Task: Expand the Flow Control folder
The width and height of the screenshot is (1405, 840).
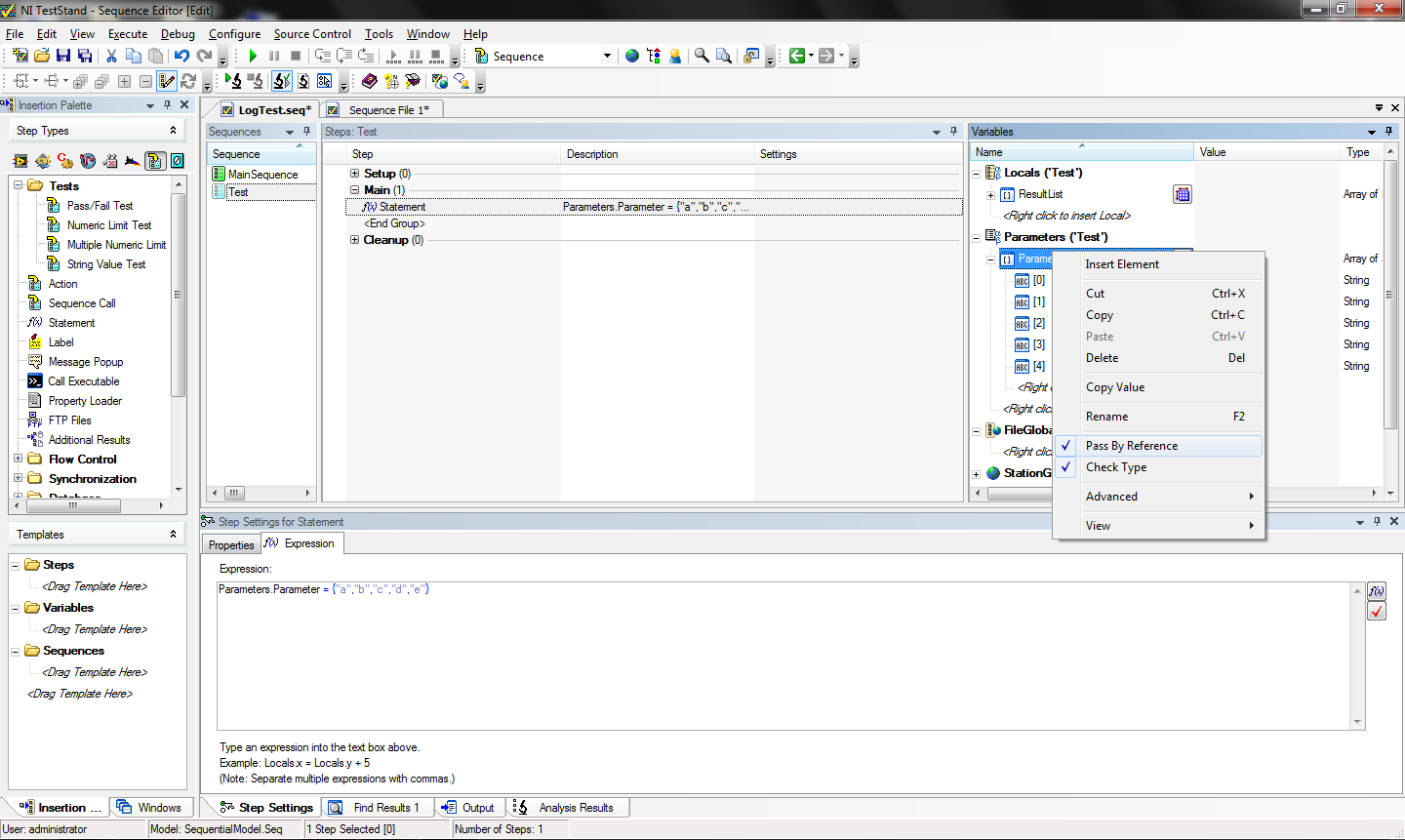Action: pos(19,459)
